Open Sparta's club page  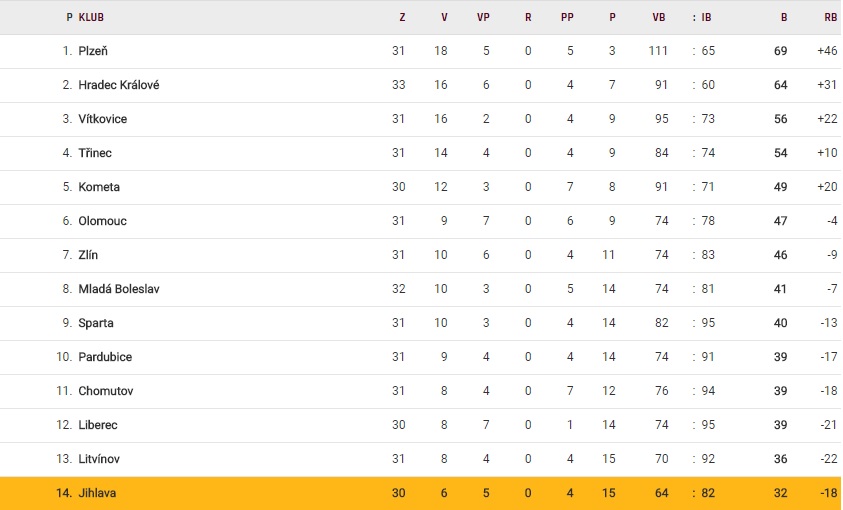(96, 323)
